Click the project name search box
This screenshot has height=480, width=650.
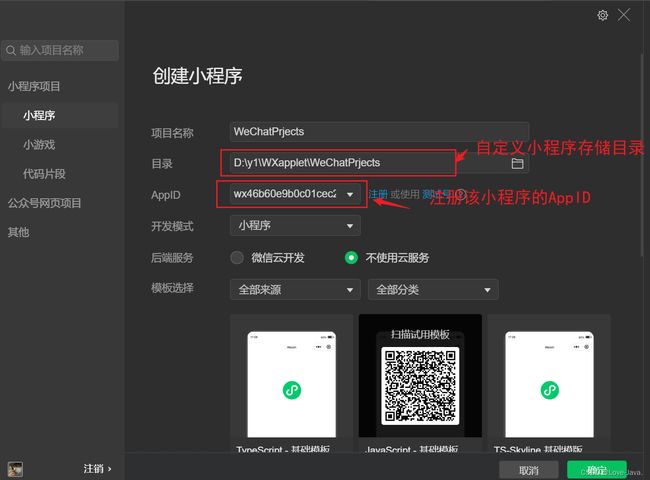[60, 51]
